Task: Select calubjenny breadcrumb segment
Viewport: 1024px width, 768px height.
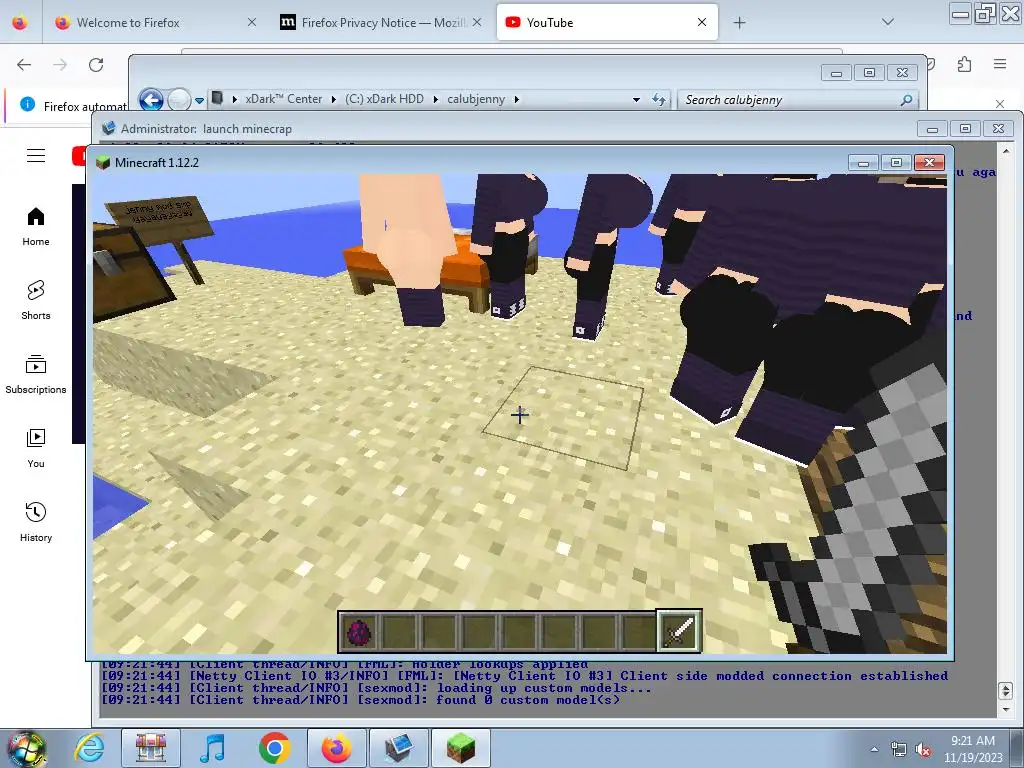Action: pos(476,99)
